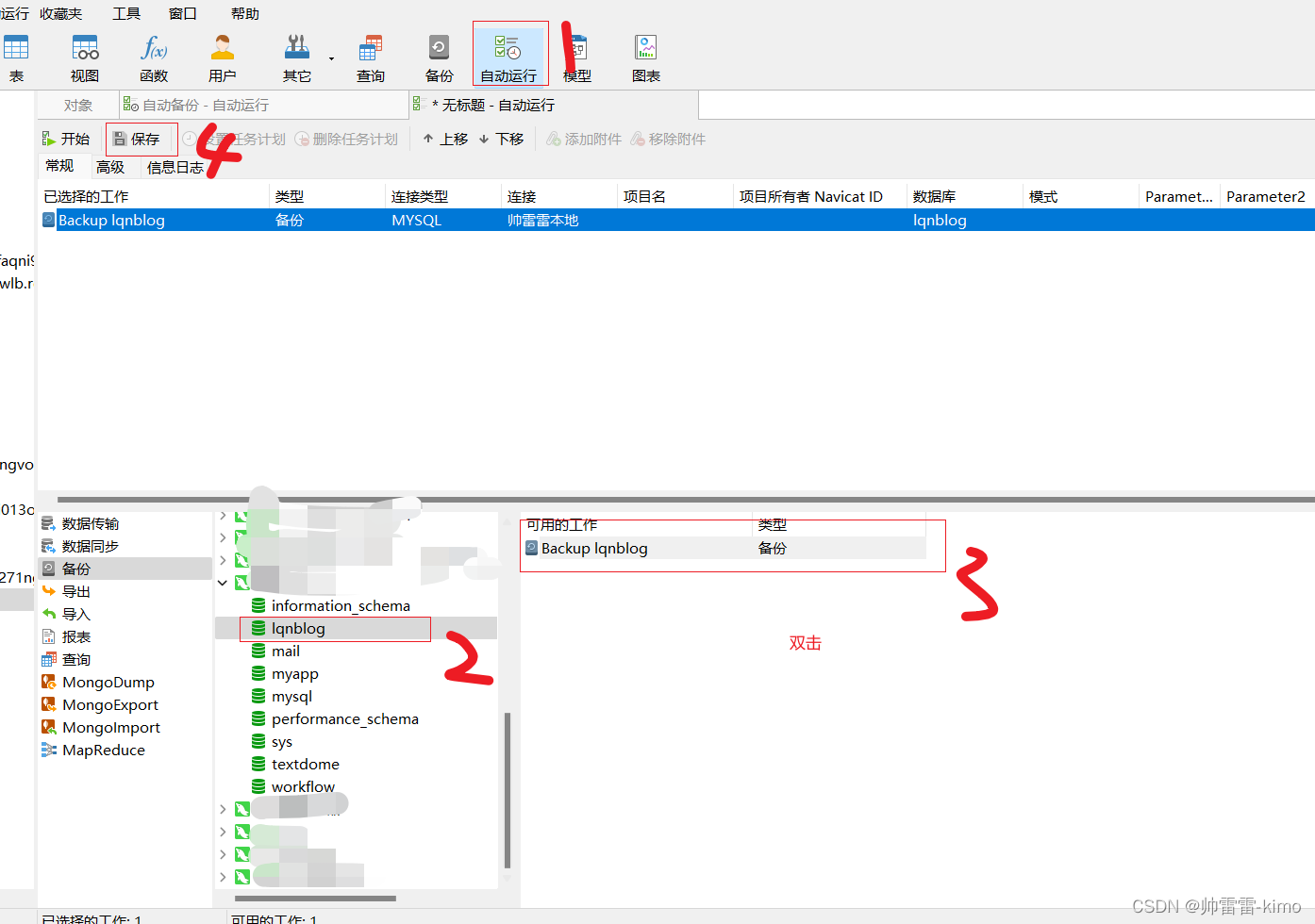The width and height of the screenshot is (1315, 924).
Task: Select the Backup lqnblog row in selected jobs
Action: pyautogui.click(x=676, y=220)
